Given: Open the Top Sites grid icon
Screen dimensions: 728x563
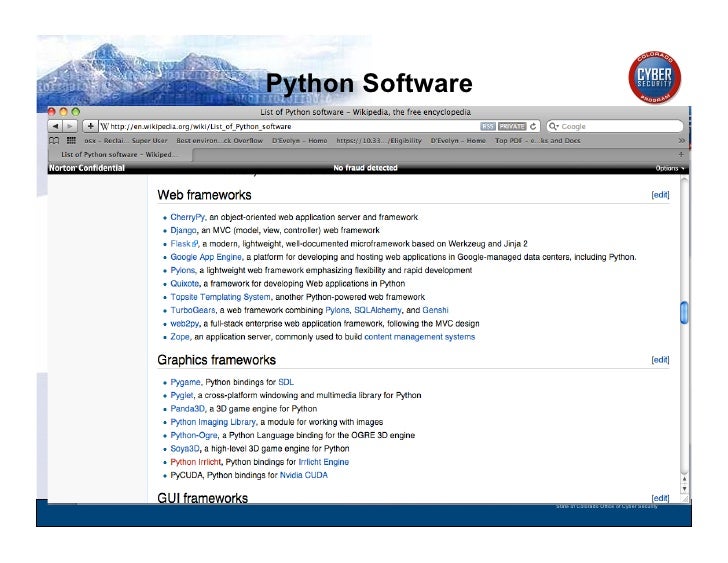Looking at the screenshot, I should (x=70, y=141).
